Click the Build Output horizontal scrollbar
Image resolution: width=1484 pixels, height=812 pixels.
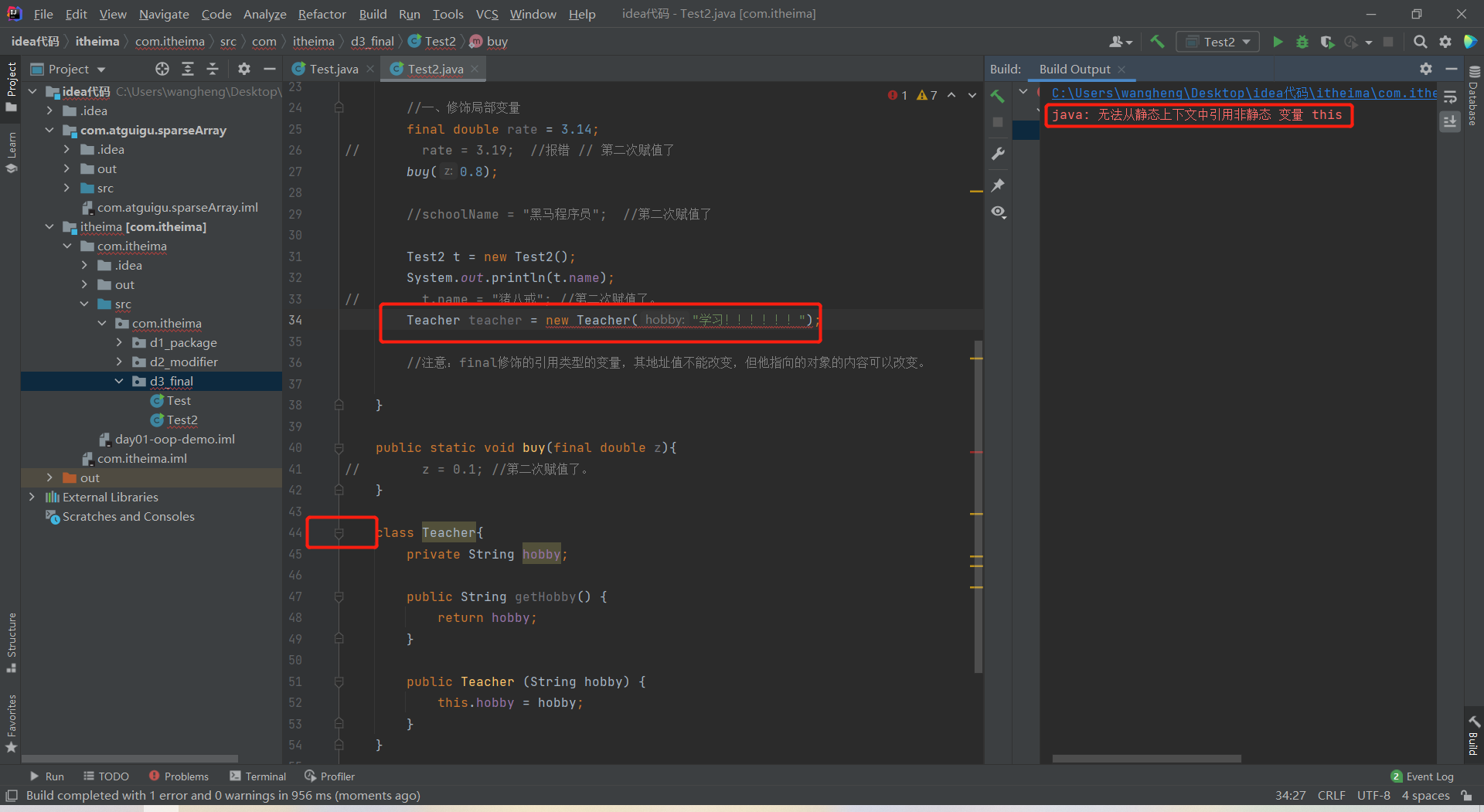coord(1146,759)
